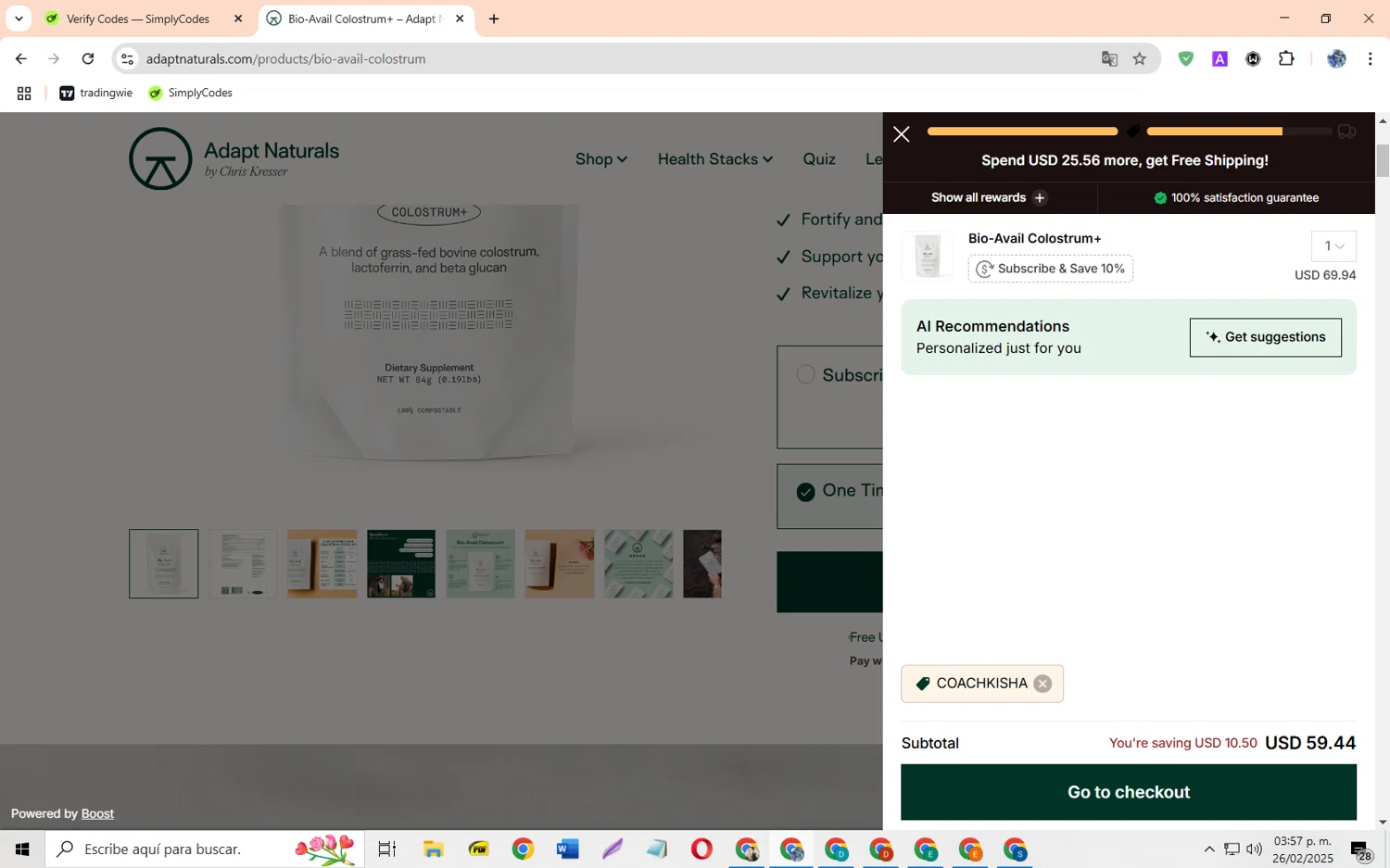Select the fifth light green product thumbnail
The height and width of the screenshot is (868, 1390).
480,564
